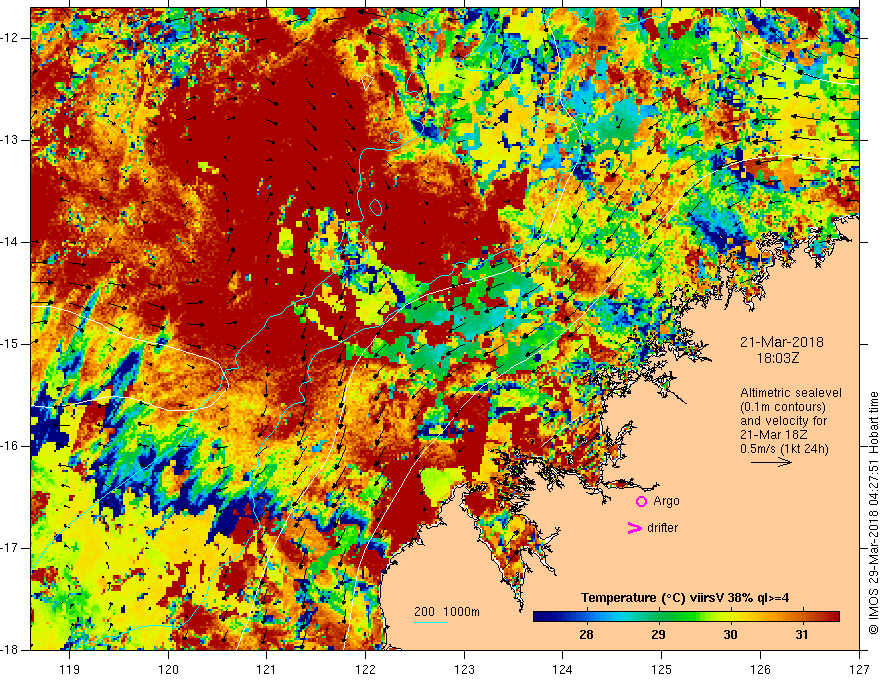Viewport: 880px width, 680px height.
Task: Click the colorbar tick label '28'
Action: point(586,635)
